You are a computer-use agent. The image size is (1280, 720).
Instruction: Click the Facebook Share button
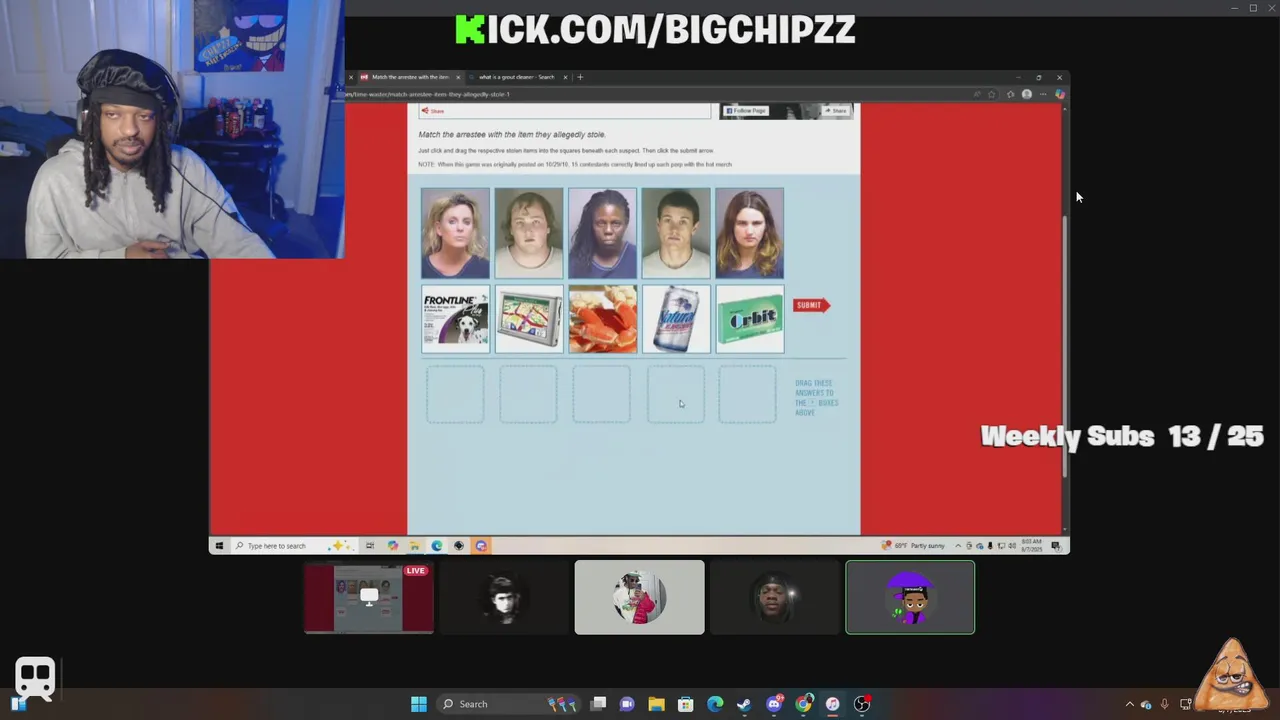[x=836, y=111]
